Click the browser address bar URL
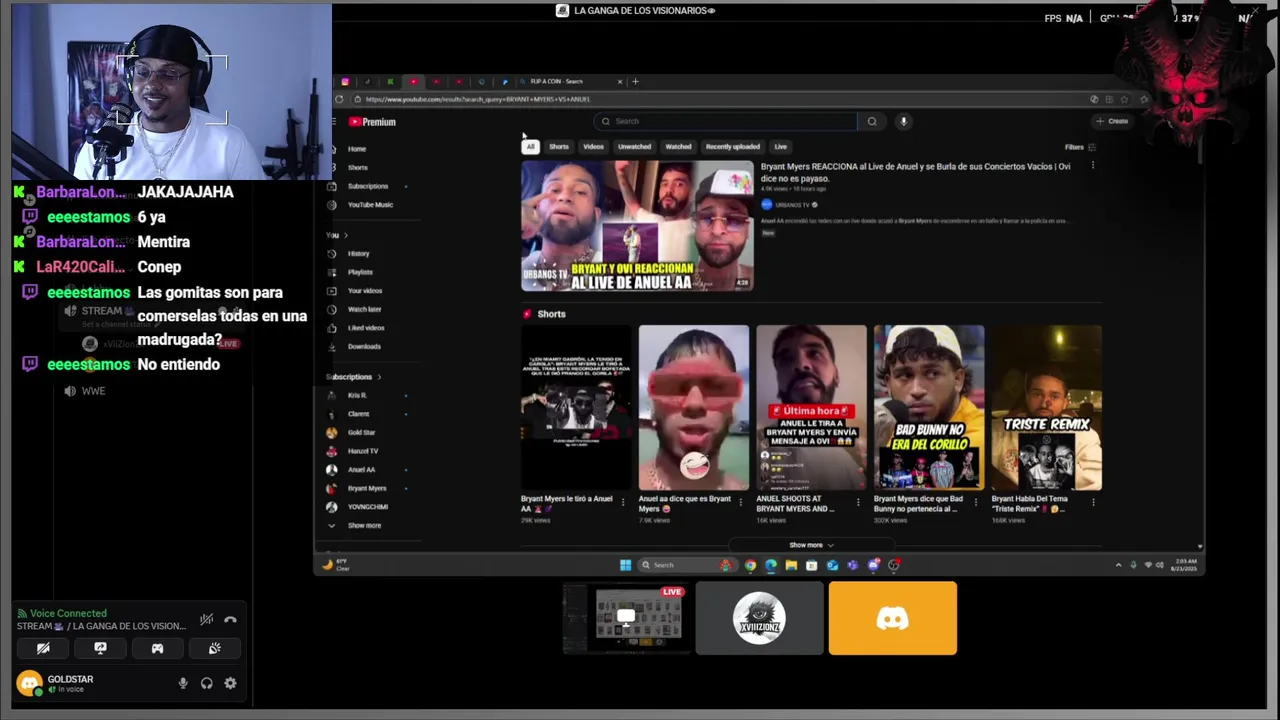Screen dimensions: 1280x720 (478, 99)
